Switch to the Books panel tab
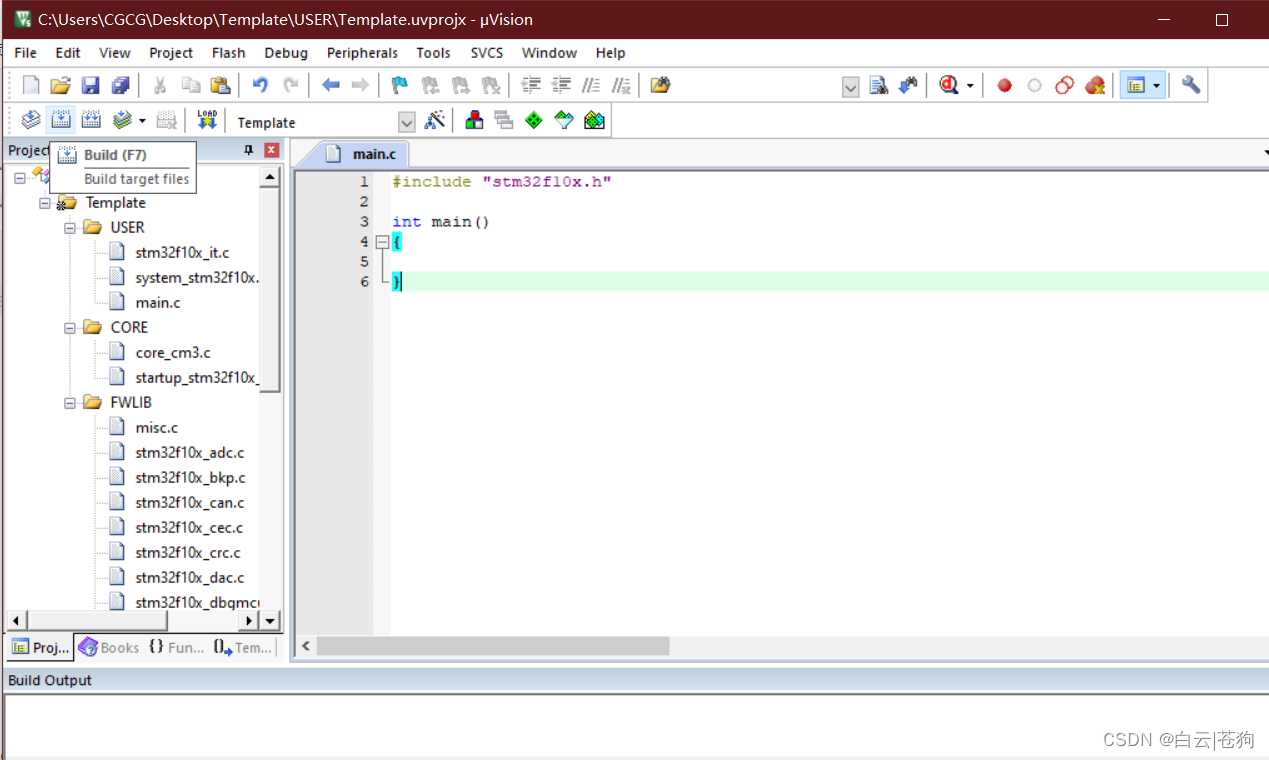This screenshot has width=1269, height=760. click(x=109, y=647)
